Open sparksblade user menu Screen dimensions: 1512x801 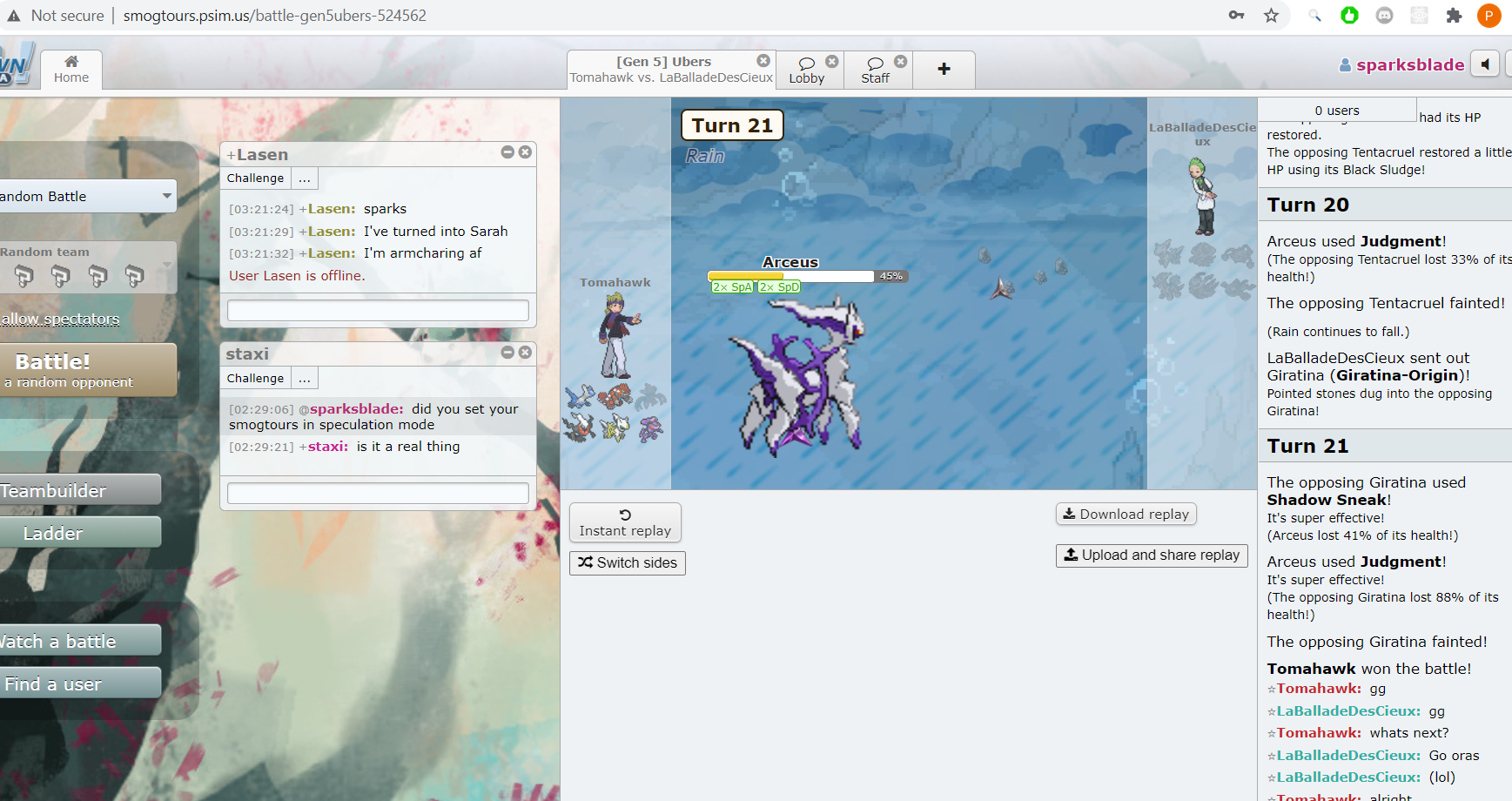click(x=1401, y=64)
